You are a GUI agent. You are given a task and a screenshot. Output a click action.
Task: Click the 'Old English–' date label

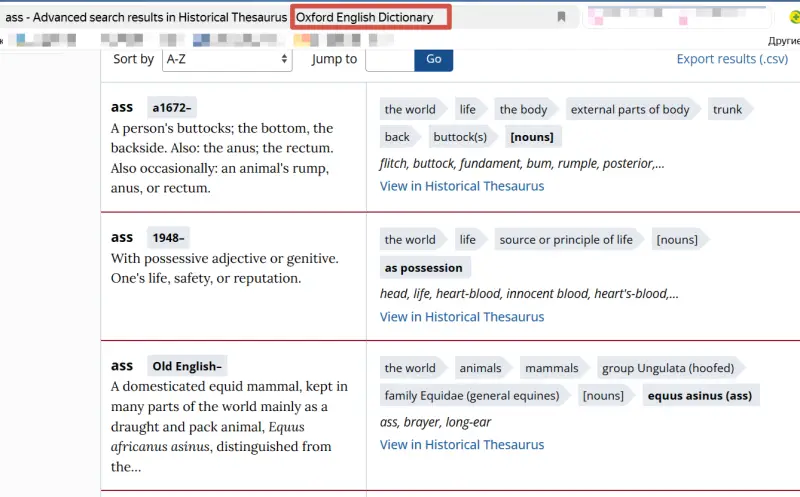coord(187,366)
